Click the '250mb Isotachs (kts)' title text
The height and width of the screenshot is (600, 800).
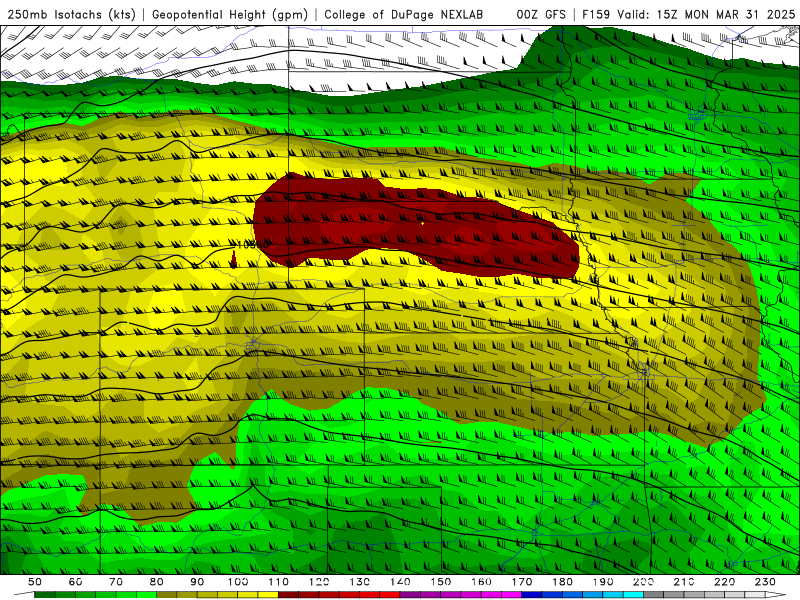point(71,15)
